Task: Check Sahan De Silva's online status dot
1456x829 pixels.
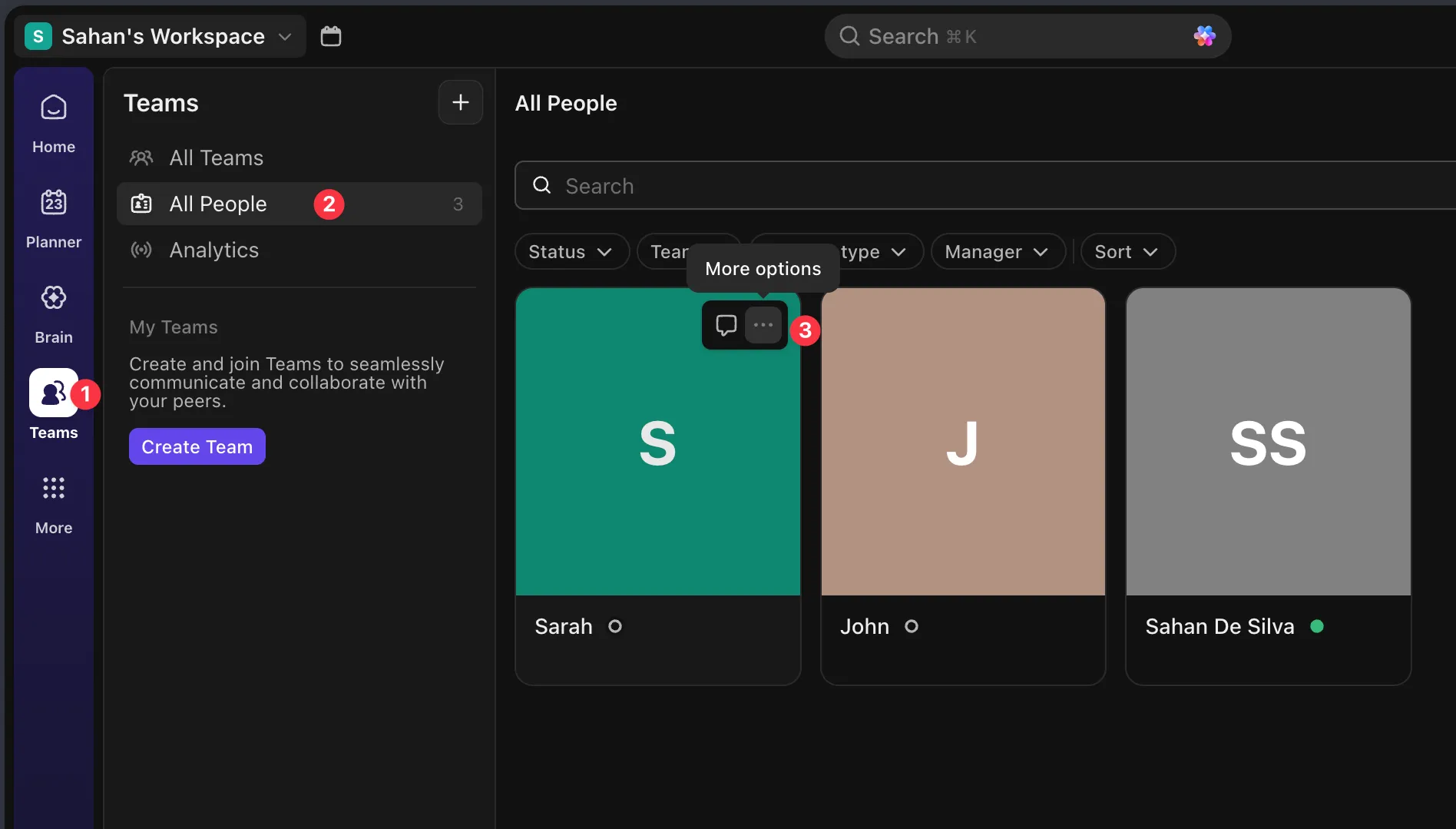Action: [x=1316, y=626]
